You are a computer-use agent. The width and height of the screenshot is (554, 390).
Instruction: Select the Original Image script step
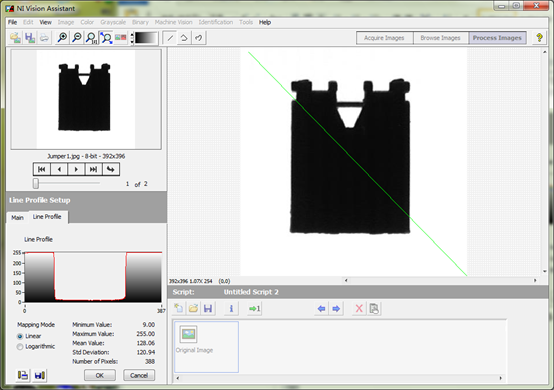(206, 347)
